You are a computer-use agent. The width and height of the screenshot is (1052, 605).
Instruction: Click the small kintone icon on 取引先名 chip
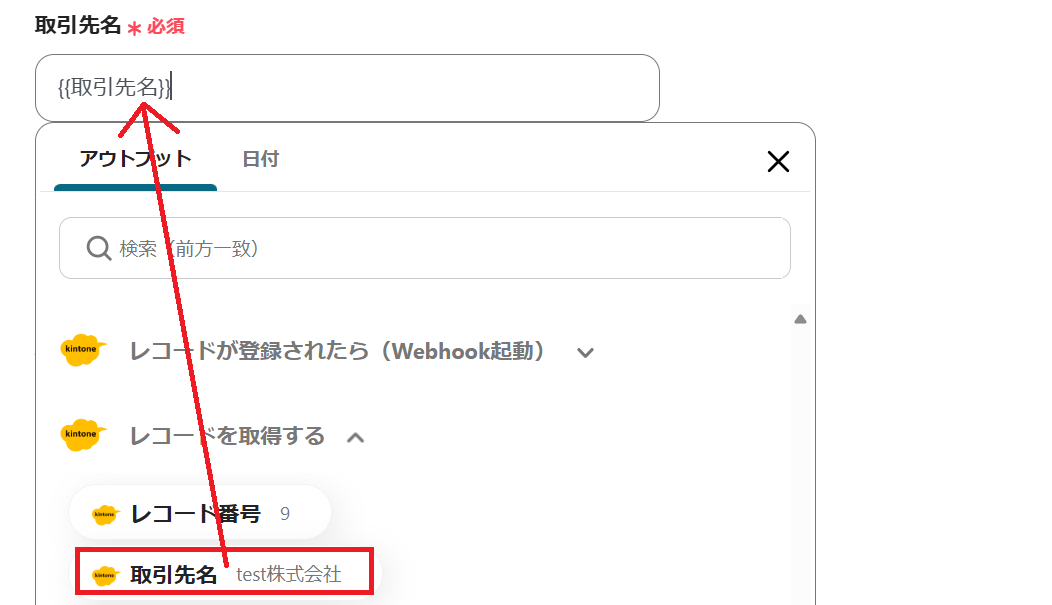tap(105, 575)
